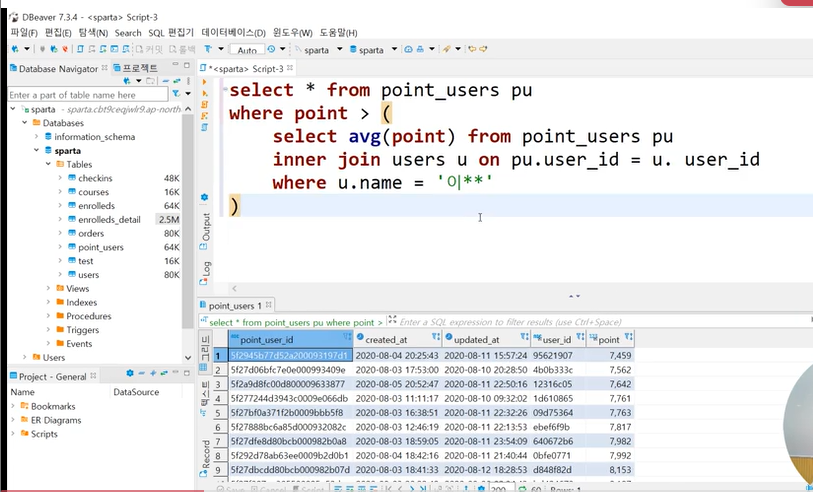Image resolution: width=813 pixels, height=492 pixels.
Task: Click the cell with point value 7,562
Action: 610,370
